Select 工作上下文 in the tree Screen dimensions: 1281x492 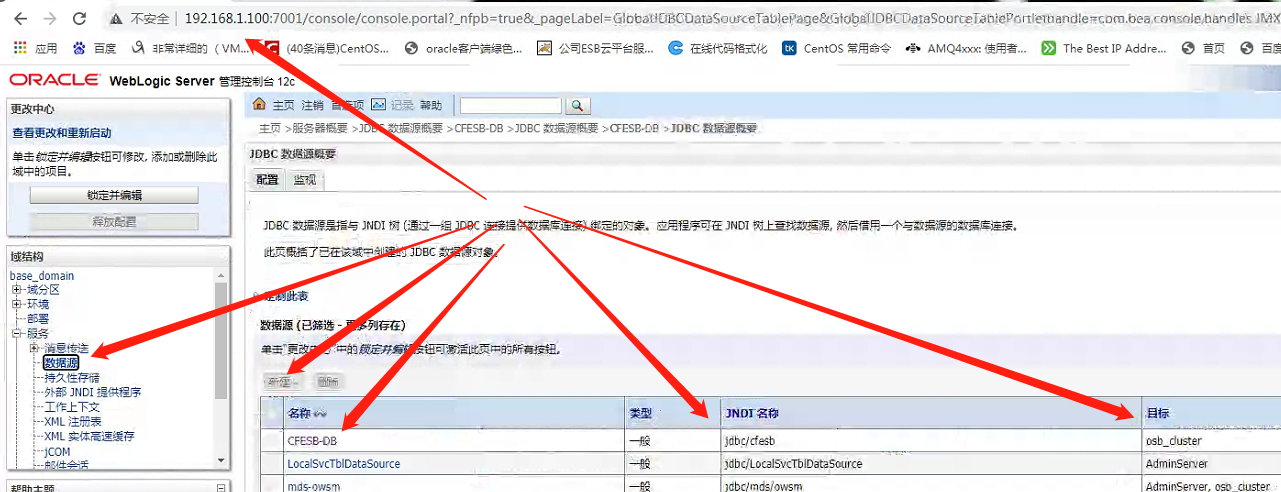point(72,407)
